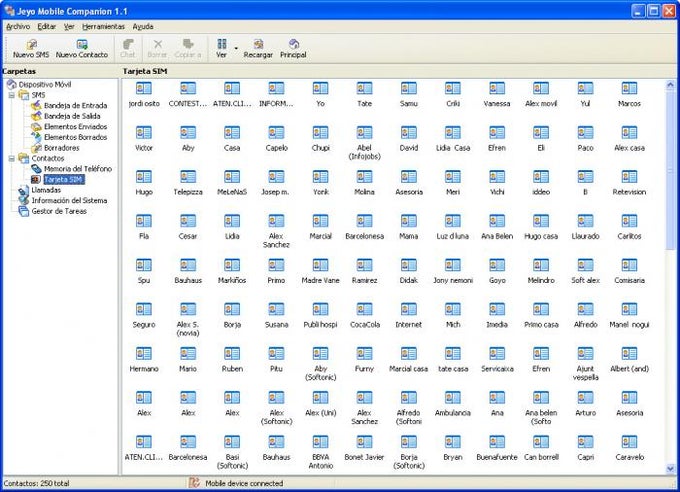
Task: Create a new SMS message
Action: click(31, 49)
